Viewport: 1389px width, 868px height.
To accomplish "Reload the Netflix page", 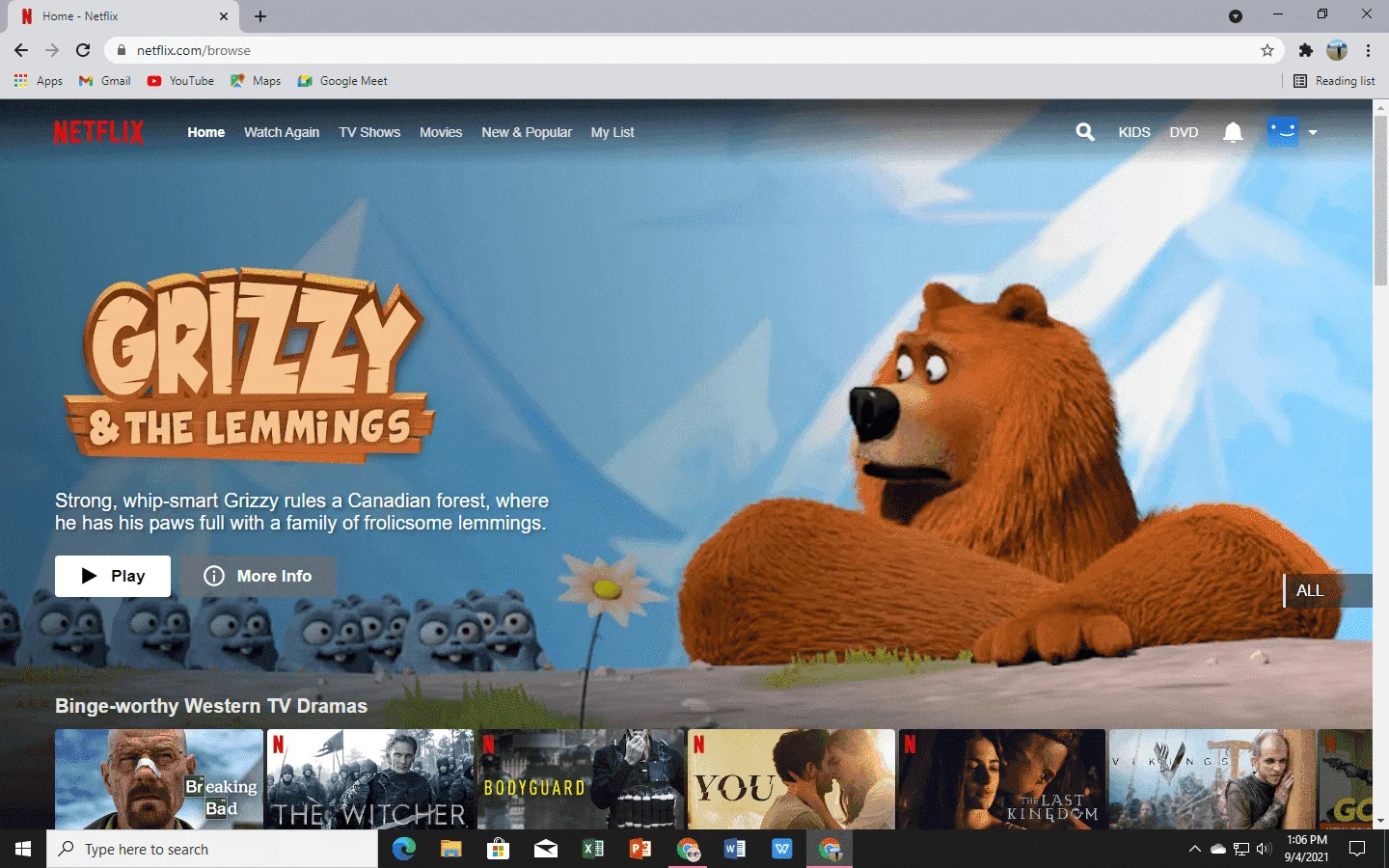I will tap(83, 50).
